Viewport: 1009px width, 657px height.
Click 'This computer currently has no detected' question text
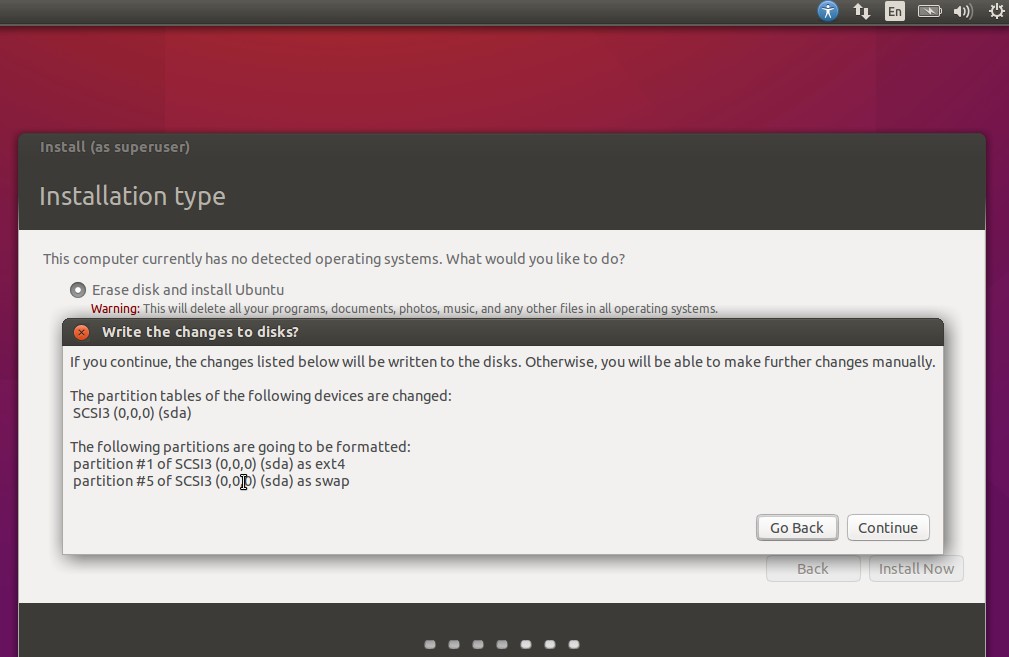334,259
